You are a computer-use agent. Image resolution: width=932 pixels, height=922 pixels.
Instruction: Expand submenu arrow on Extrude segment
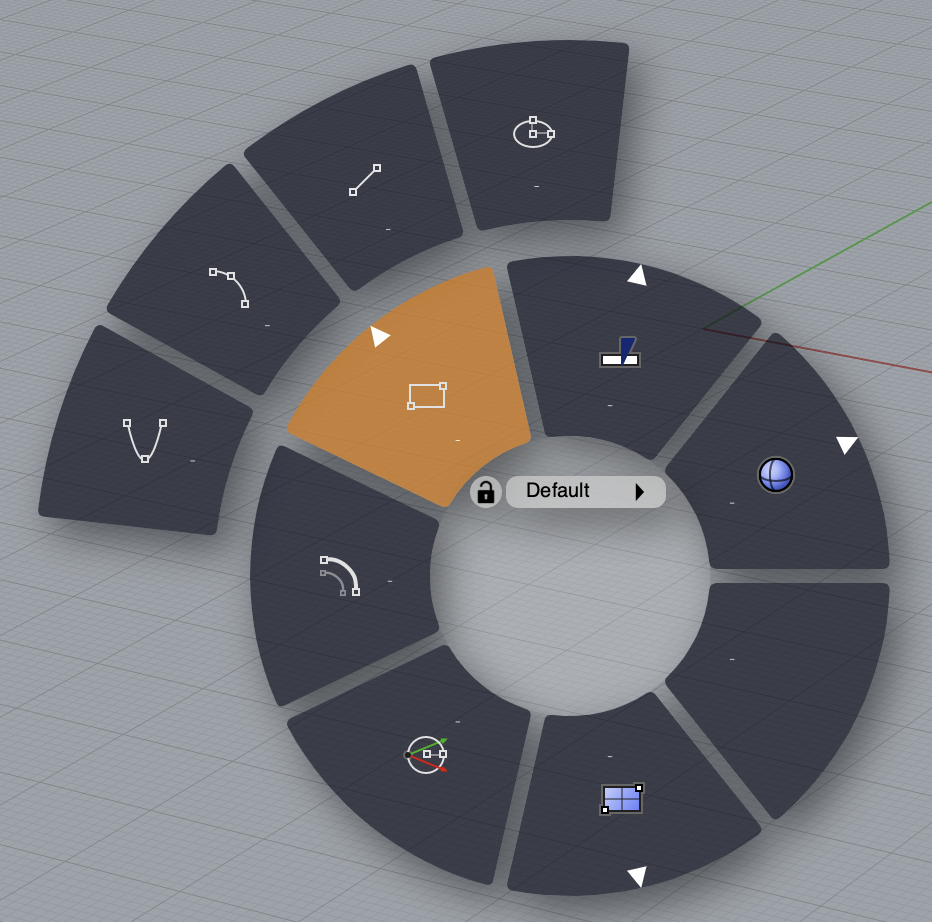coord(637,276)
